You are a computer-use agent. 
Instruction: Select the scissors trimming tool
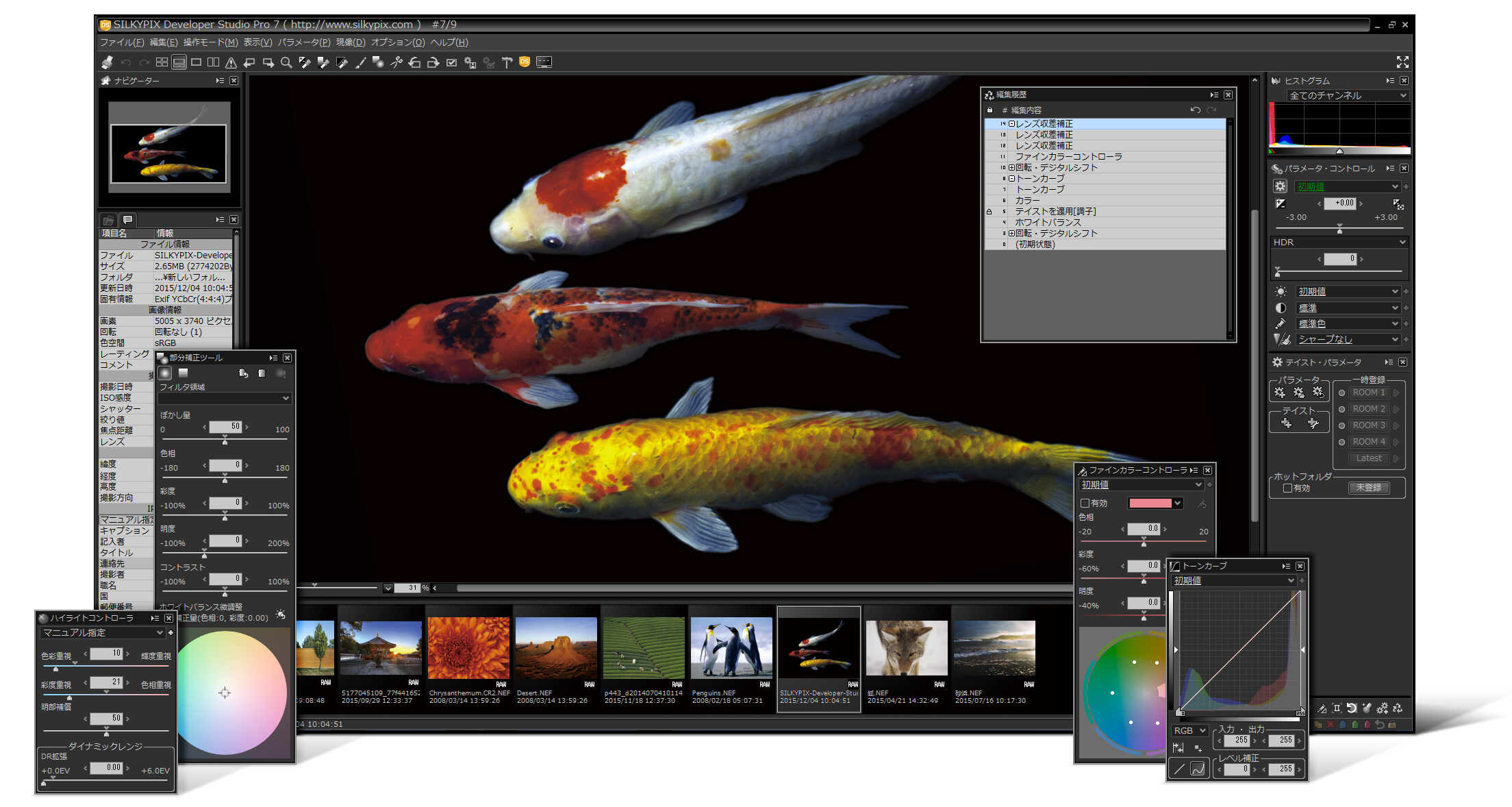396,62
